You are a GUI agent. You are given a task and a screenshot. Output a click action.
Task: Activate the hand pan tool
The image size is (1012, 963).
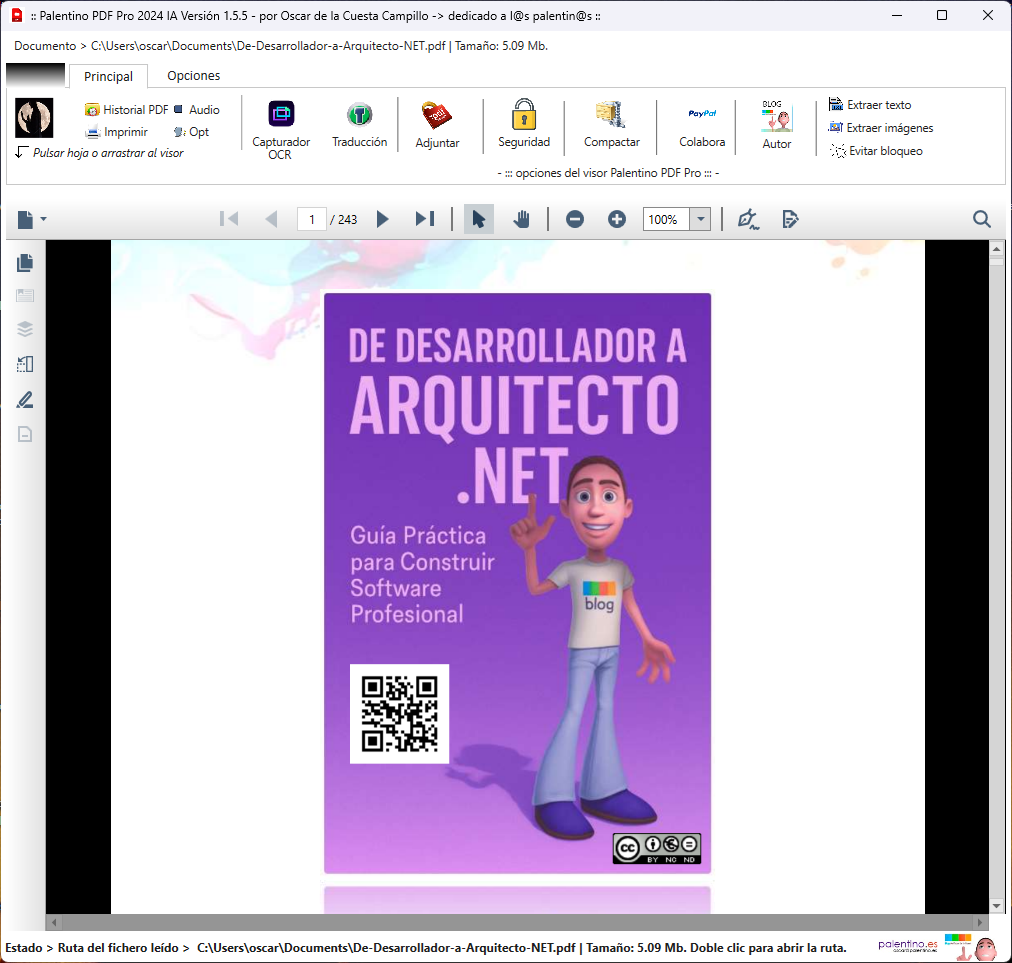coord(521,219)
